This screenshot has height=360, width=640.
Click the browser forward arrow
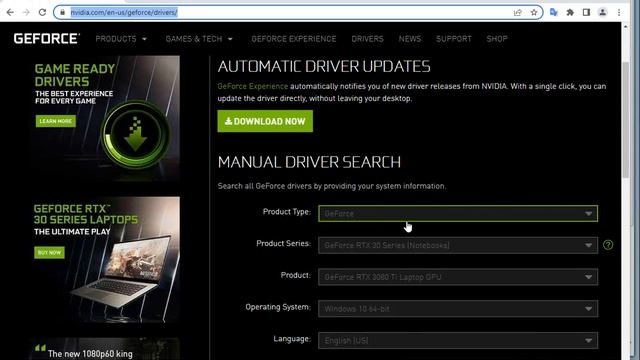click(26, 12)
